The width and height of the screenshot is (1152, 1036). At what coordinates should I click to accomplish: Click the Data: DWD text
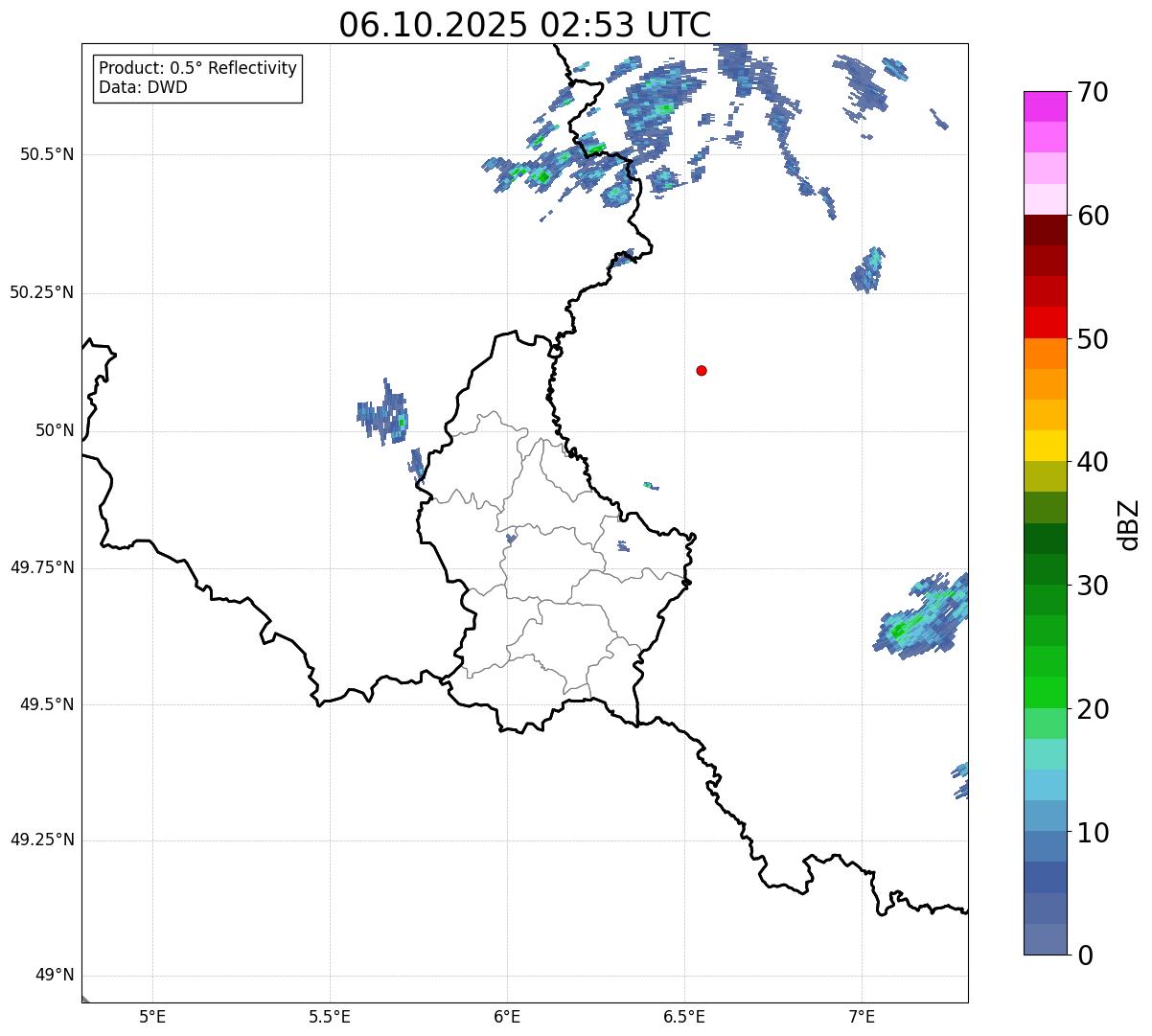[x=144, y=87]
